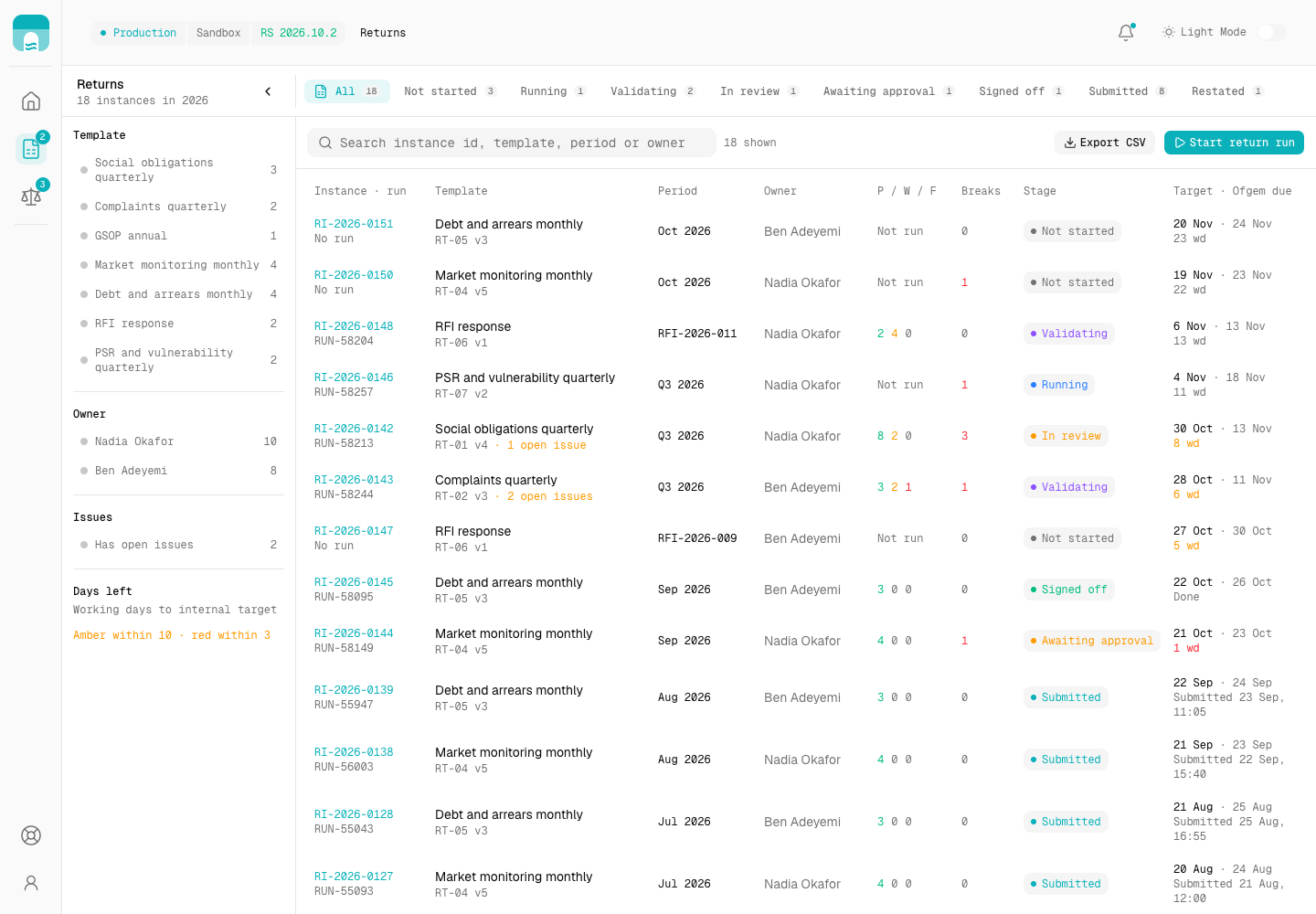The width and height of the screenshot is (1316, 914).
Task: Filter by owner Nadia Okafor
Action: click(x=178, y=441)
